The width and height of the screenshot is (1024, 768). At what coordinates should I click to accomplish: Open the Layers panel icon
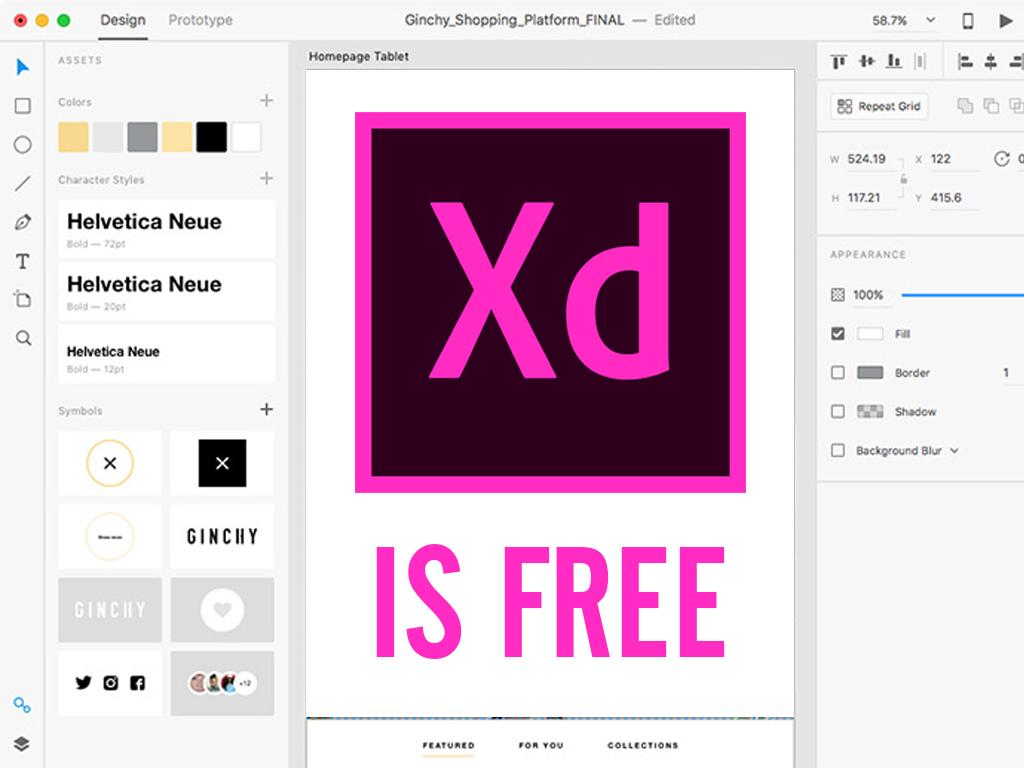tap(22, 744)
